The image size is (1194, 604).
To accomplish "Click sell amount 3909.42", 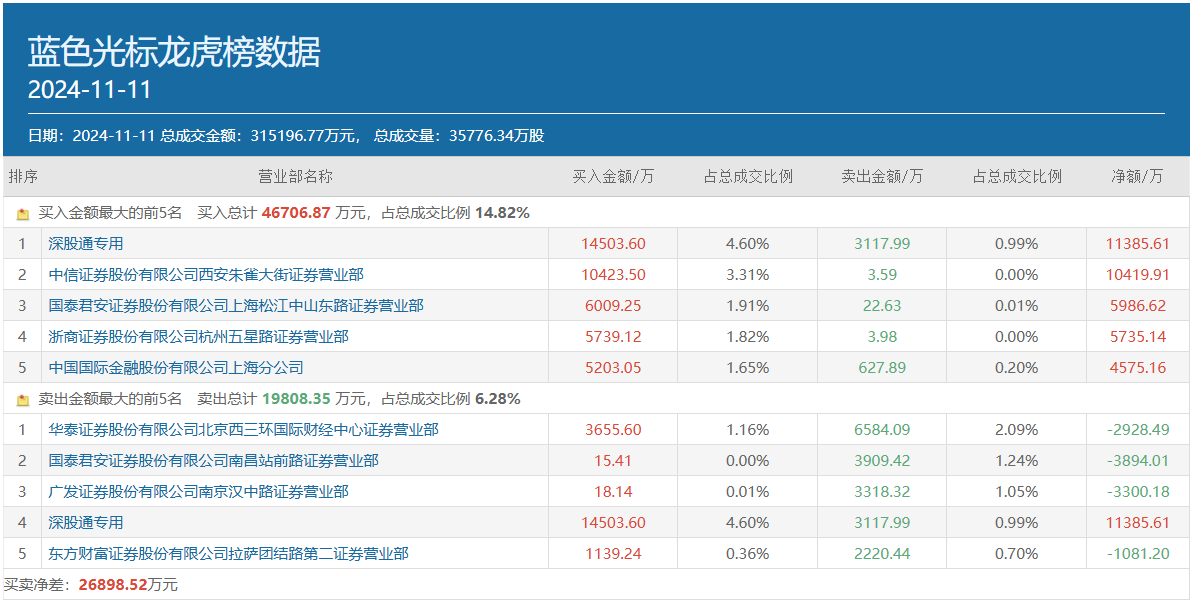I will pyautogui.click(x=882, y=461).
